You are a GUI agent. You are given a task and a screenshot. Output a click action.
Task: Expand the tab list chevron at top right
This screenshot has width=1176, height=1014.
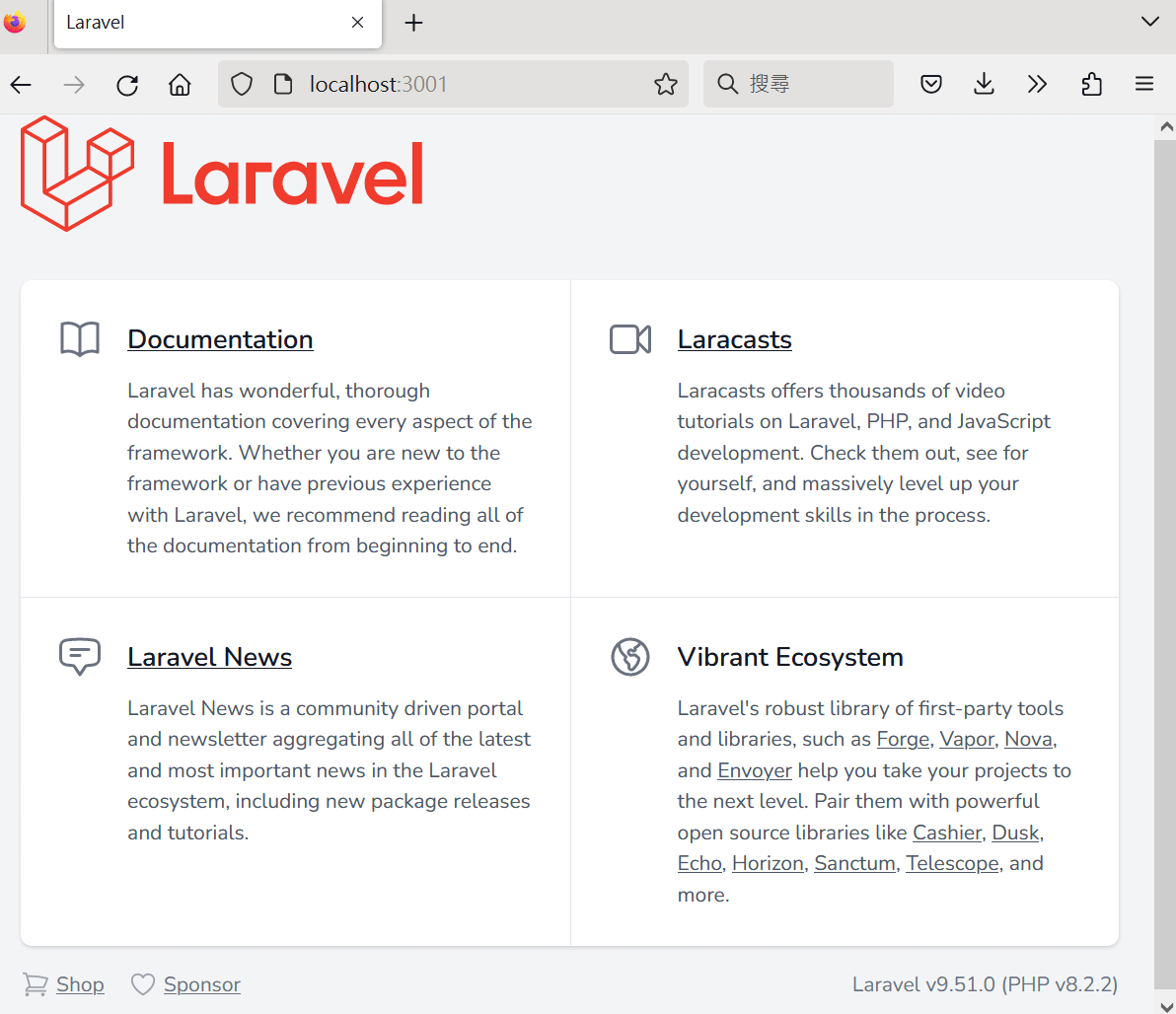(1150, 22)
